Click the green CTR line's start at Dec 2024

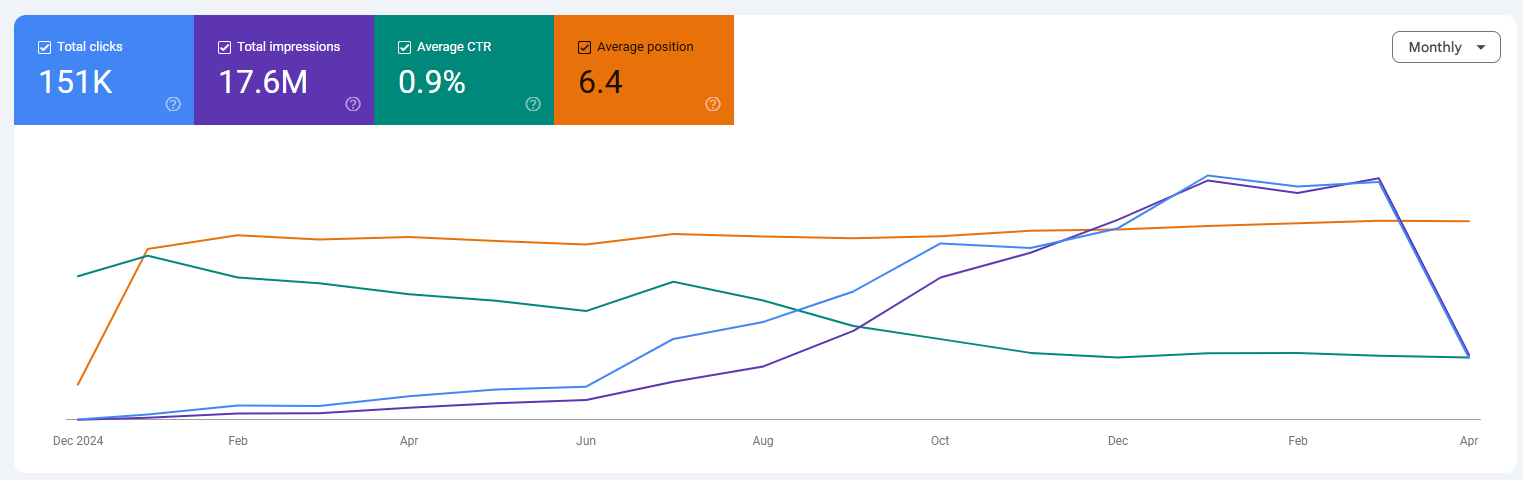click(78, 276)
